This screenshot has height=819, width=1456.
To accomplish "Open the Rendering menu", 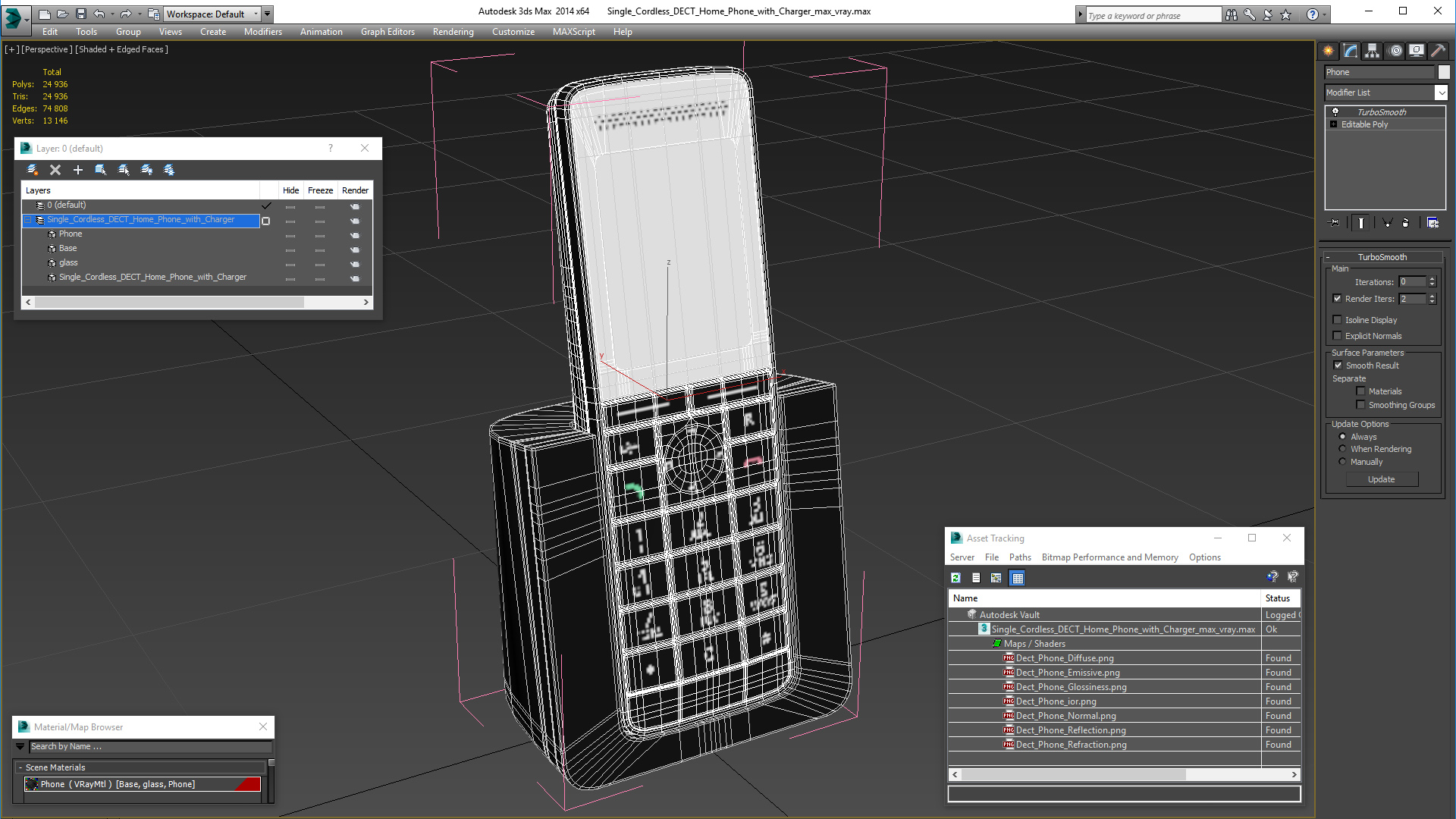I will pyautogui.click(x=453, y=32).
